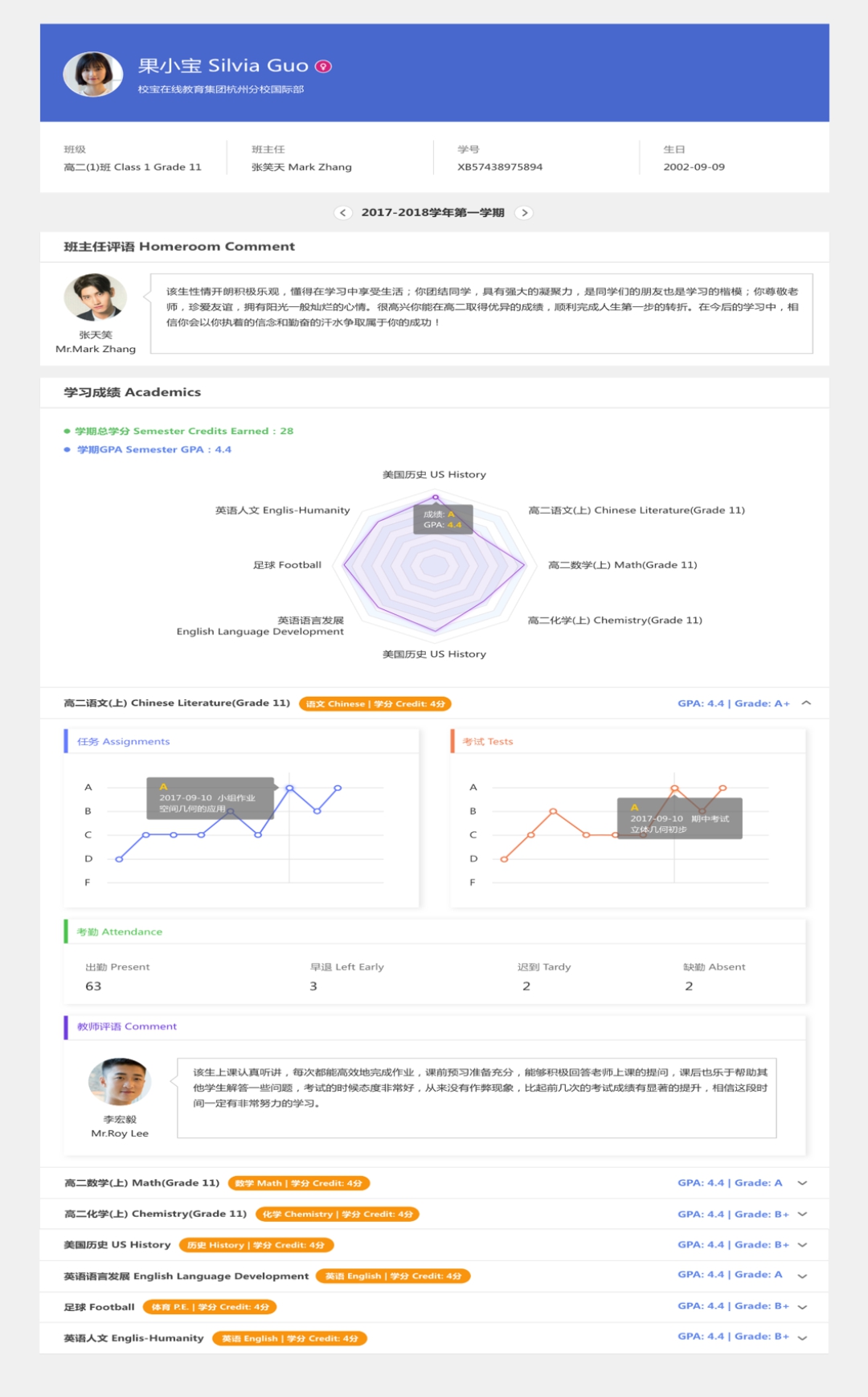Click the last data point in Tests chart

(723, 788)
